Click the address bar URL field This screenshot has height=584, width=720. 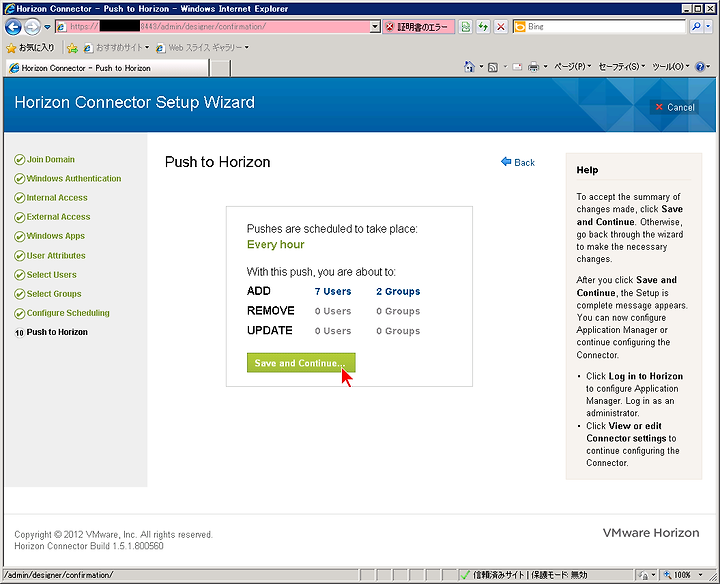coord(213,27)
